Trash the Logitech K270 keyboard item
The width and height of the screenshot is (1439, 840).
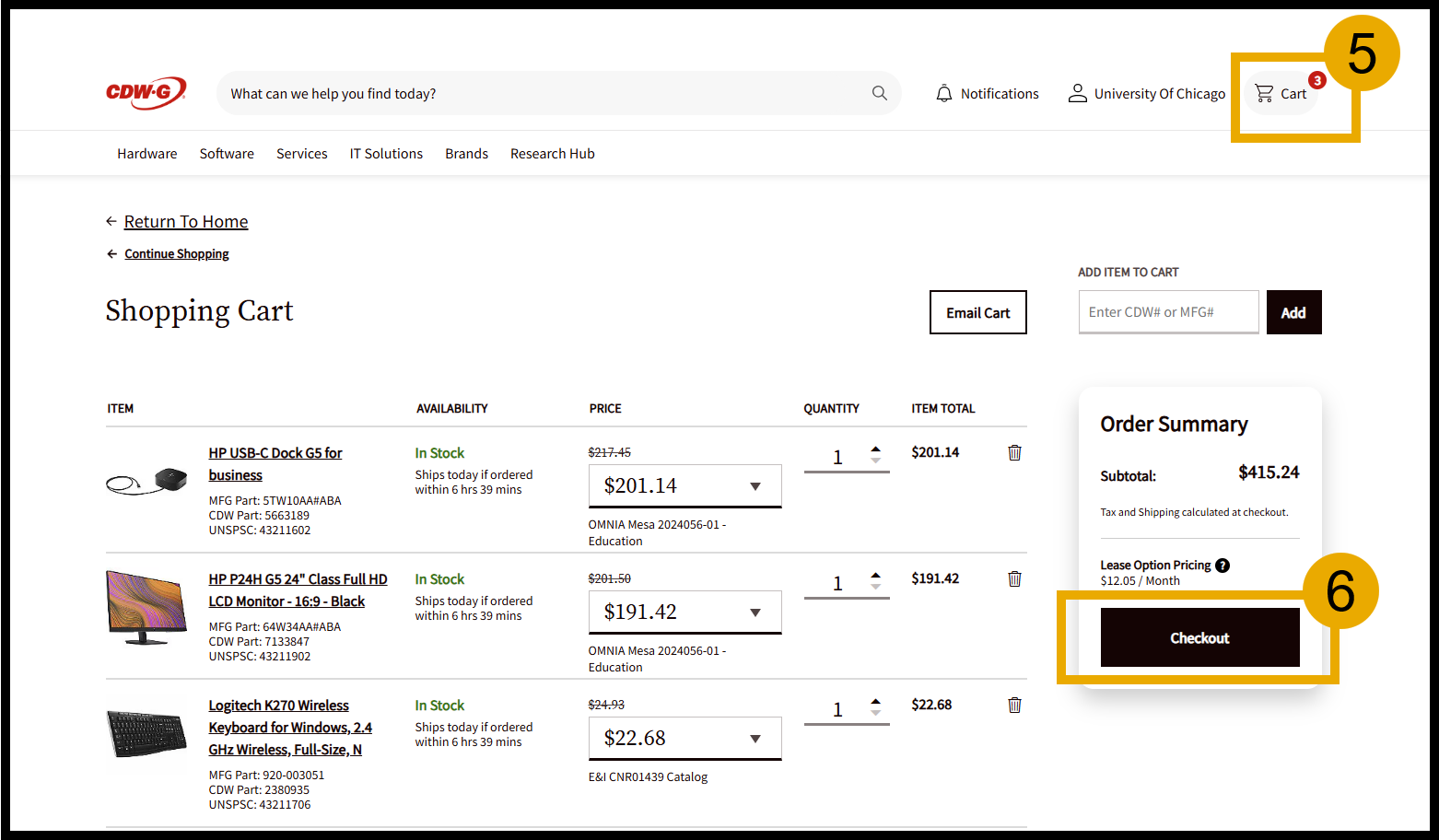(x=1014, y=705)
